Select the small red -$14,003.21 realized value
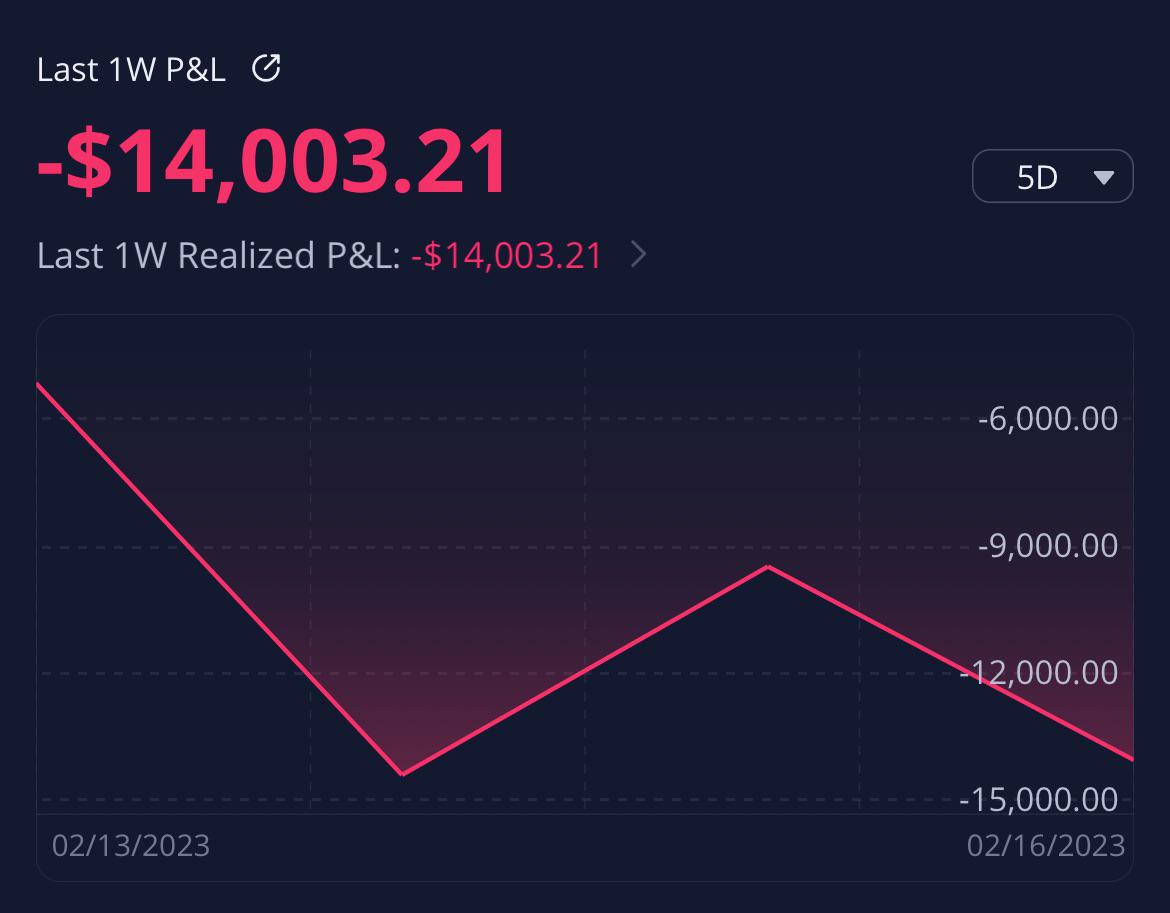Screen dimensions: 1170x913 tap(506, 256)
